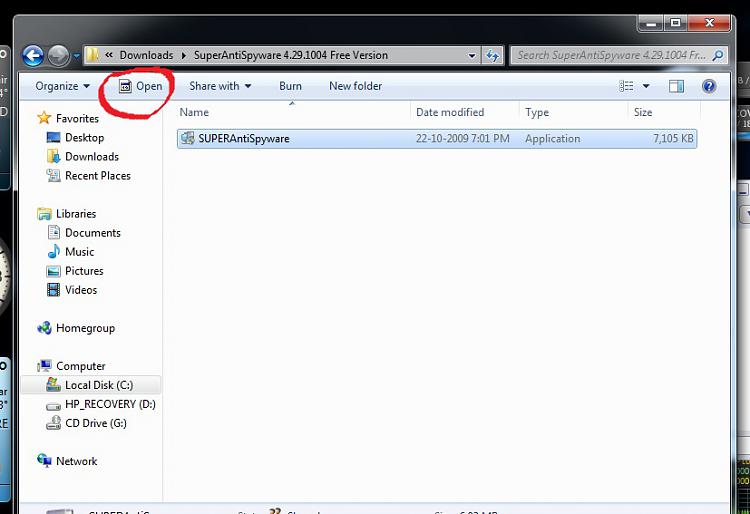Viewport: 750px width, 514px height.
Task: Click the Videos filmstrip icon
Action: pos(53,290)
